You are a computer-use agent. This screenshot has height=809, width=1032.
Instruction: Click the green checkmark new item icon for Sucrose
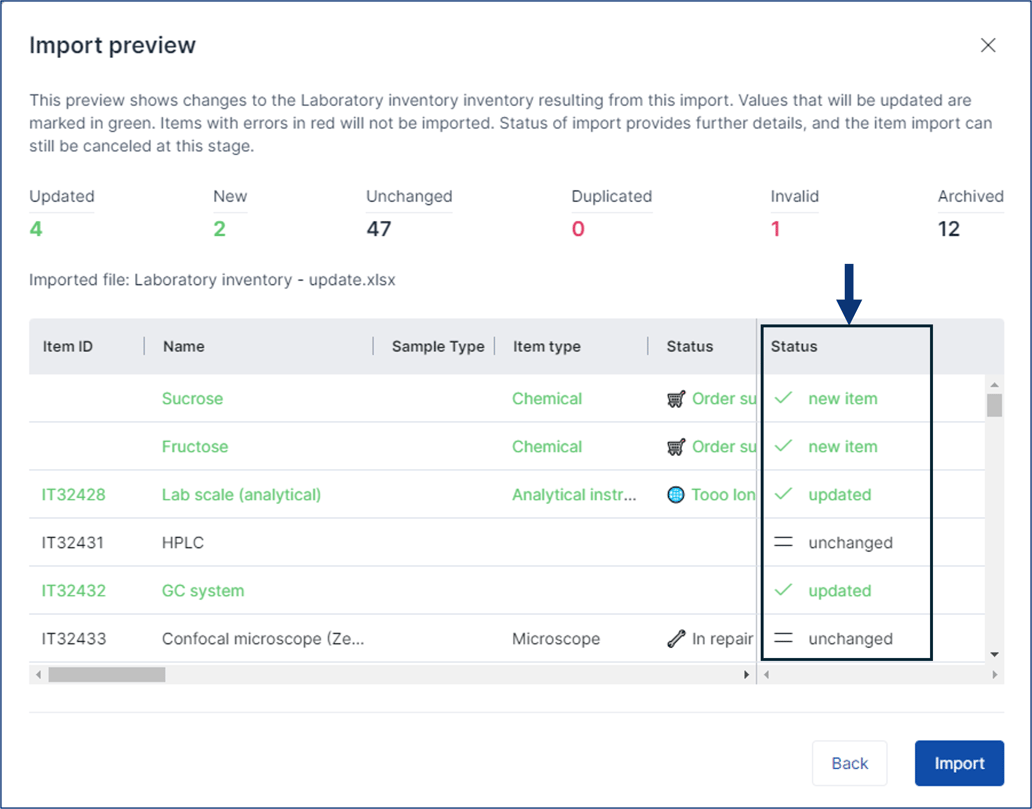[784, 398]
